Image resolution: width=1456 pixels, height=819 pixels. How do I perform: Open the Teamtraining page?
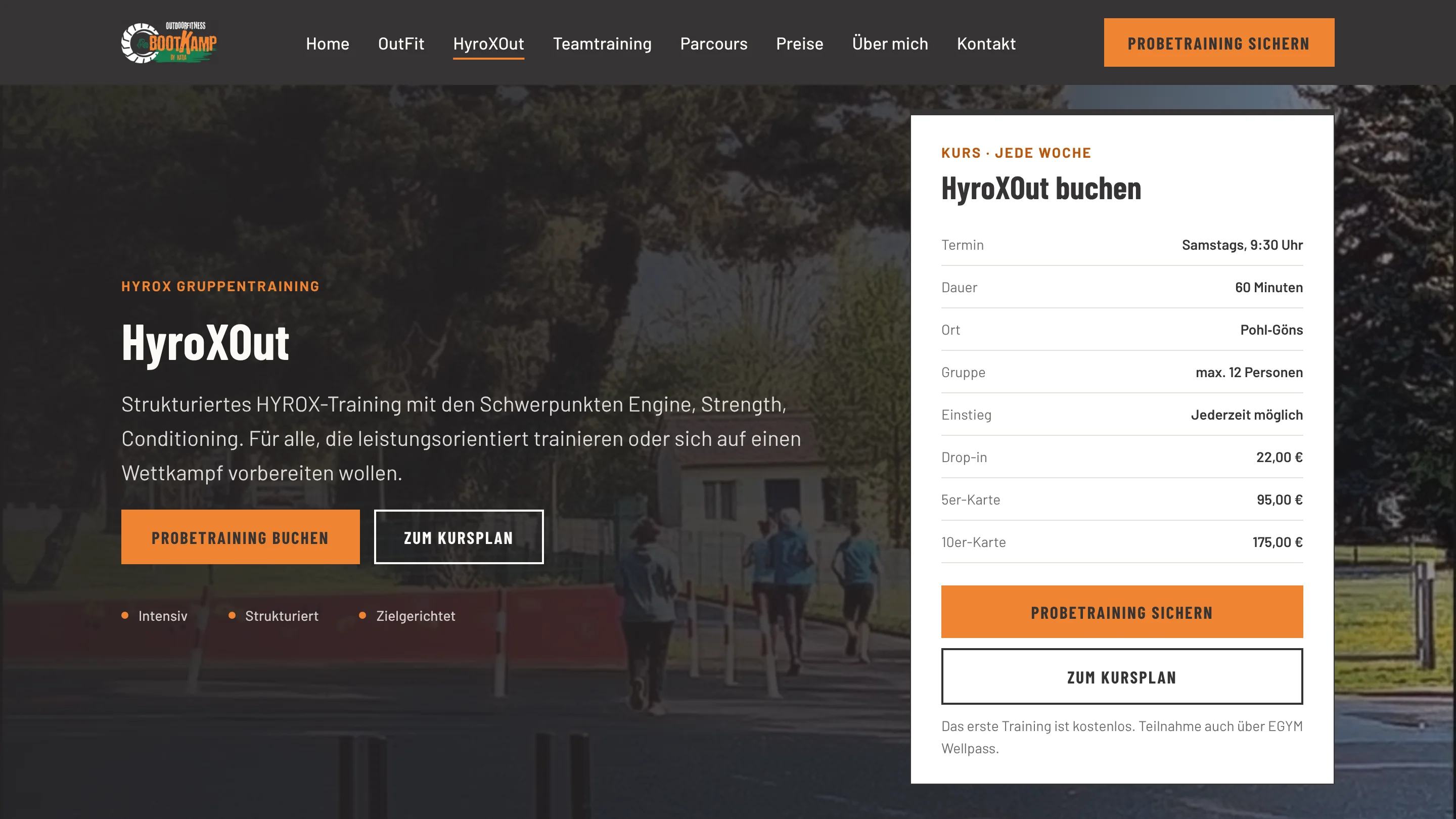pyautogui.click(x=602, y=43)
